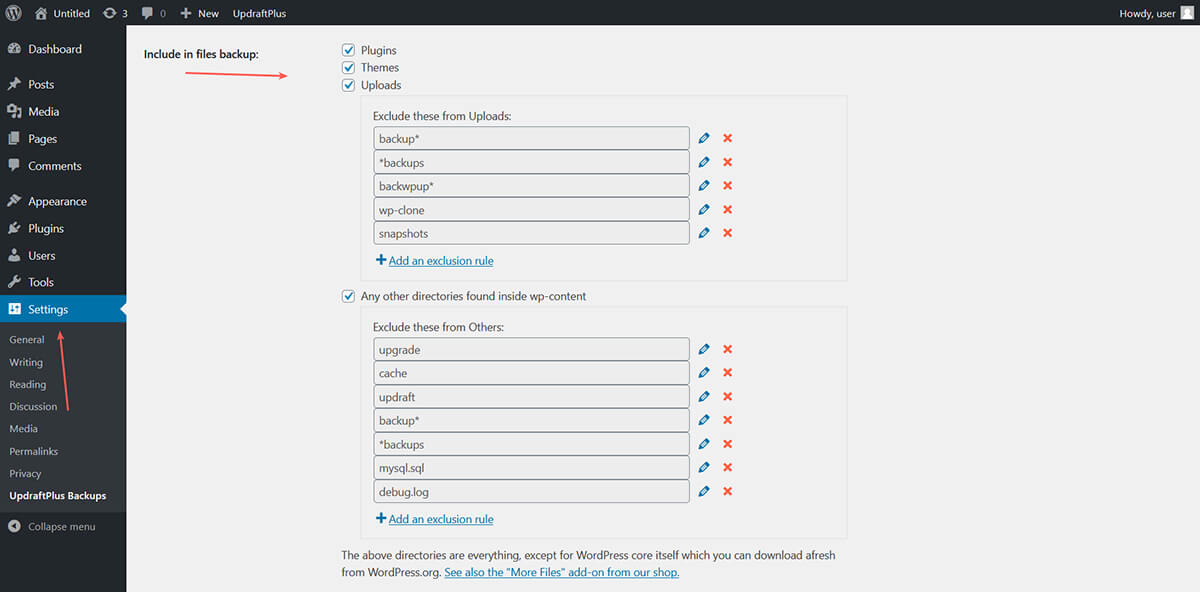Add an exclusion rule for Others

[x=435, y=519]
